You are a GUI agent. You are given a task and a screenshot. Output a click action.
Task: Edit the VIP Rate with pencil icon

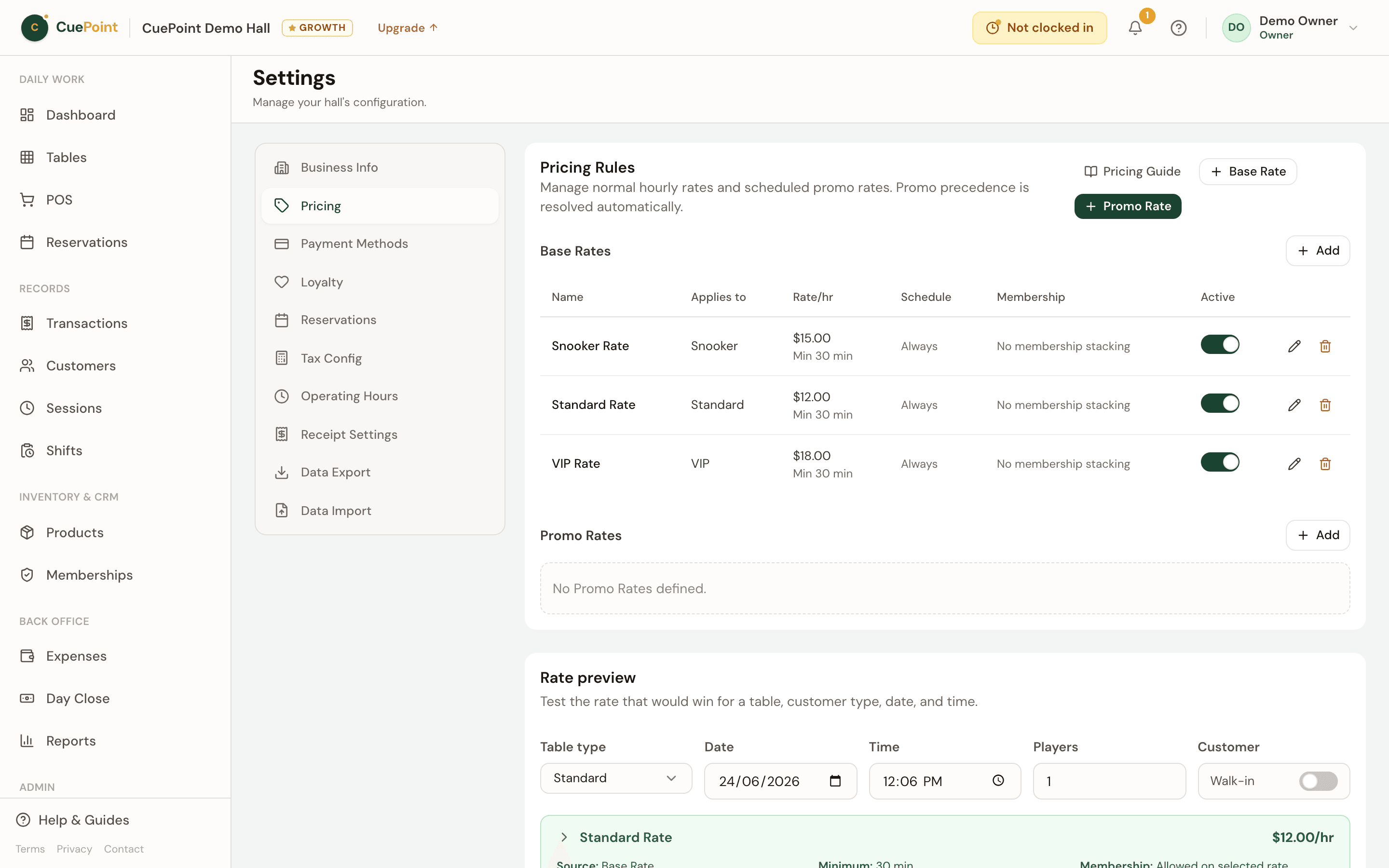coord(1294,464)
